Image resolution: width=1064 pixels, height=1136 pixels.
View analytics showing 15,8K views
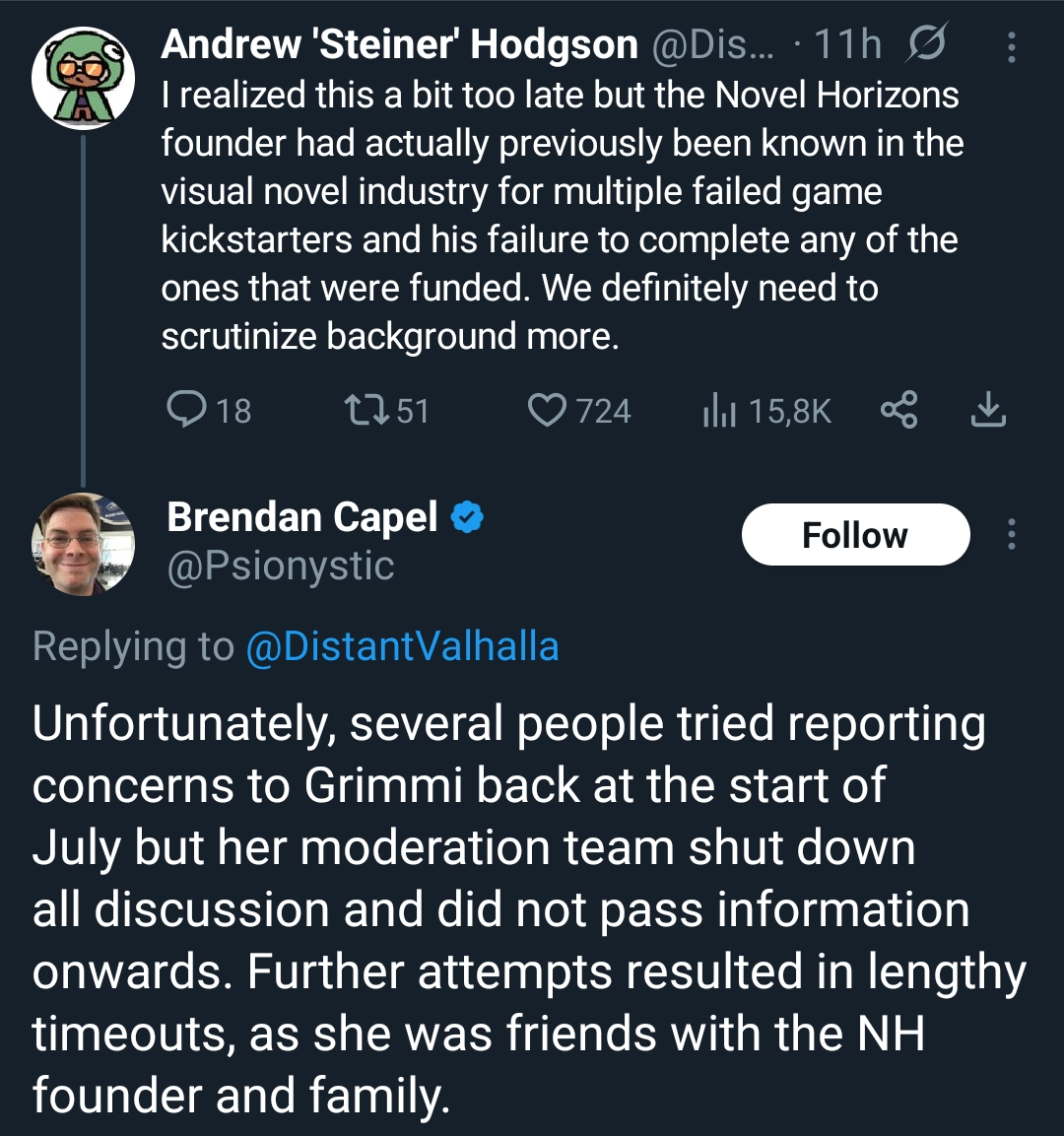767,411
